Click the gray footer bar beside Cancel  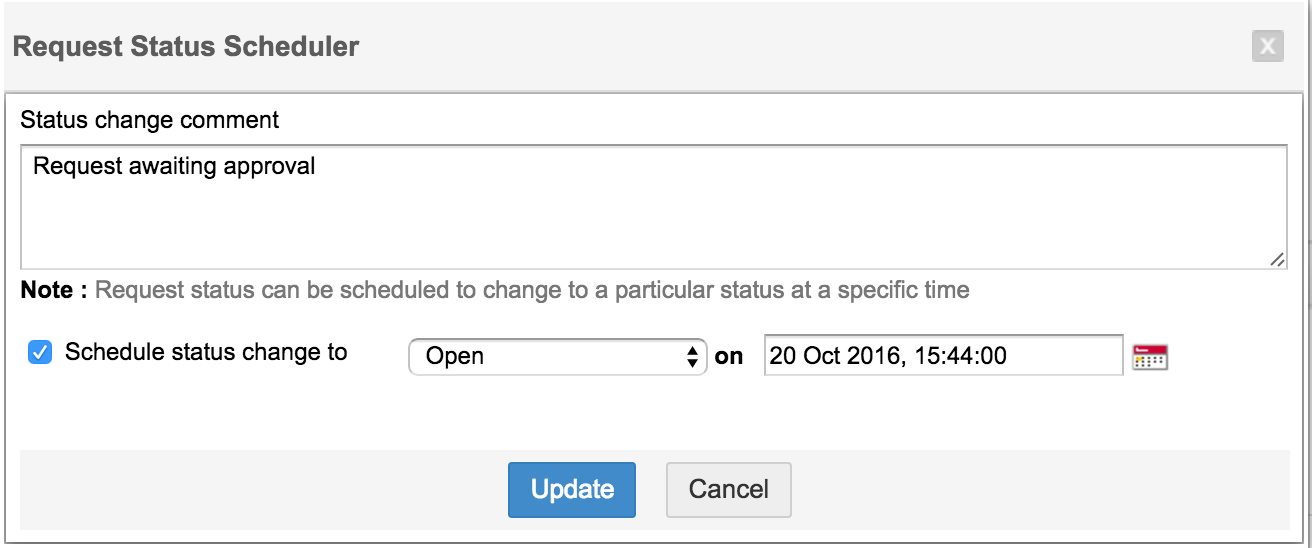(1000, 489)
